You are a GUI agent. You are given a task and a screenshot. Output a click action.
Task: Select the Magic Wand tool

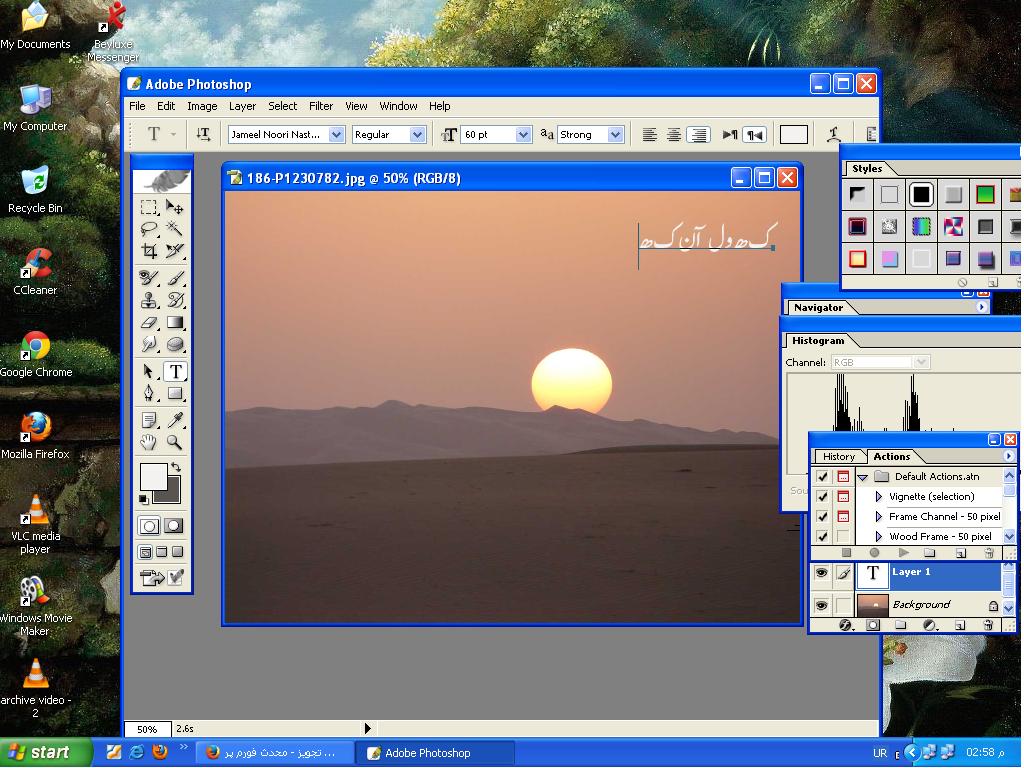tap(174, 228)
